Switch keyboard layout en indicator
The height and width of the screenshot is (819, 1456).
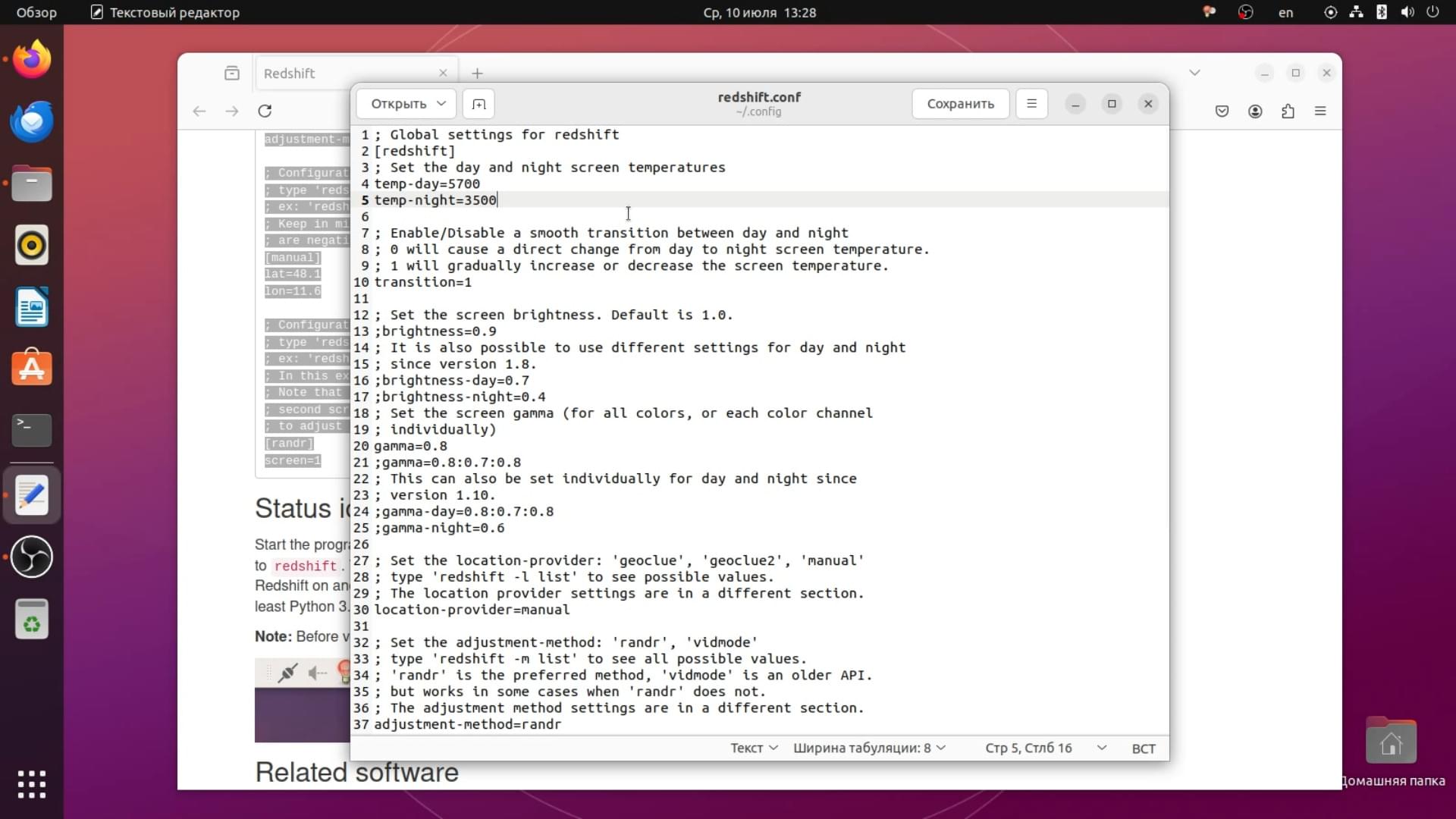point(1285,12)
